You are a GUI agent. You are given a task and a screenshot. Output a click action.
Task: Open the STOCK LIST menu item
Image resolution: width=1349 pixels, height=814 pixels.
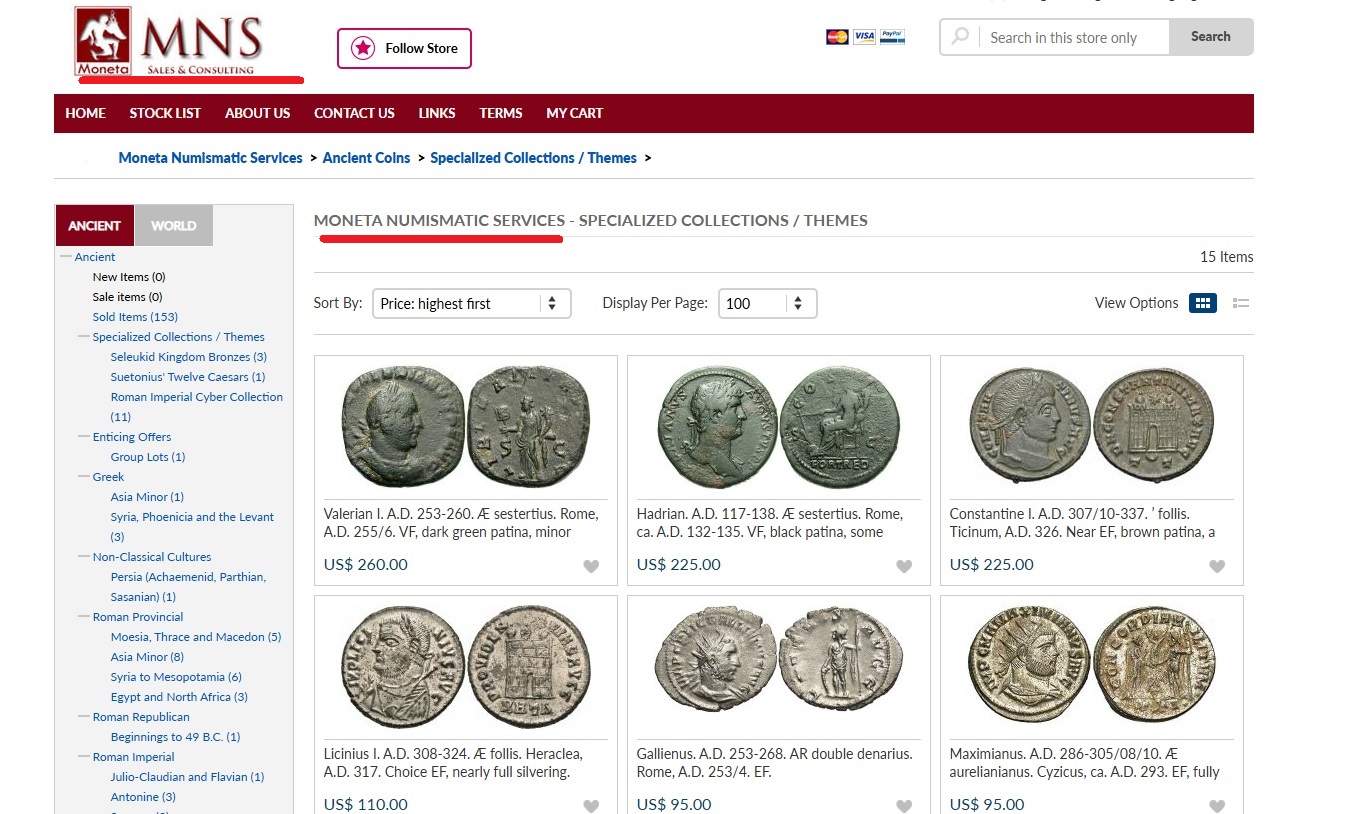tap(165, 113)
